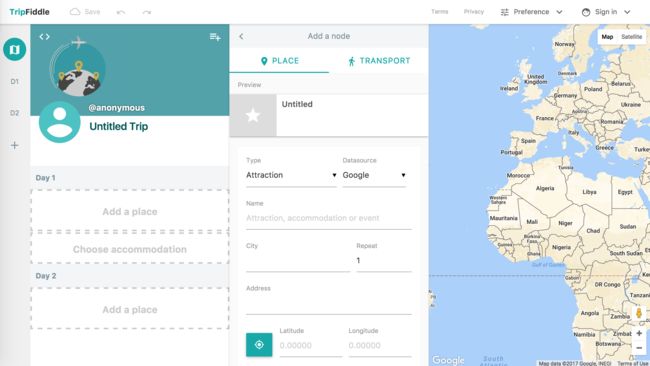The image size is (650, 366).
Task: Select the map overview sidebar icon
Action: [x=15, y=49]
